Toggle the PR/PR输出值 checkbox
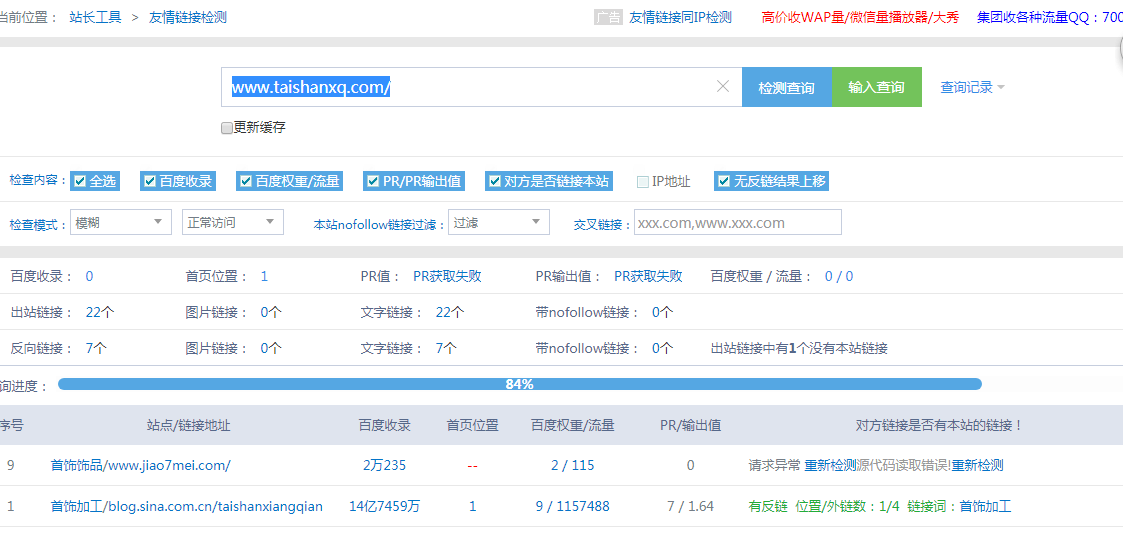This screenshot has height=538, width=1123. click(373, 181)
